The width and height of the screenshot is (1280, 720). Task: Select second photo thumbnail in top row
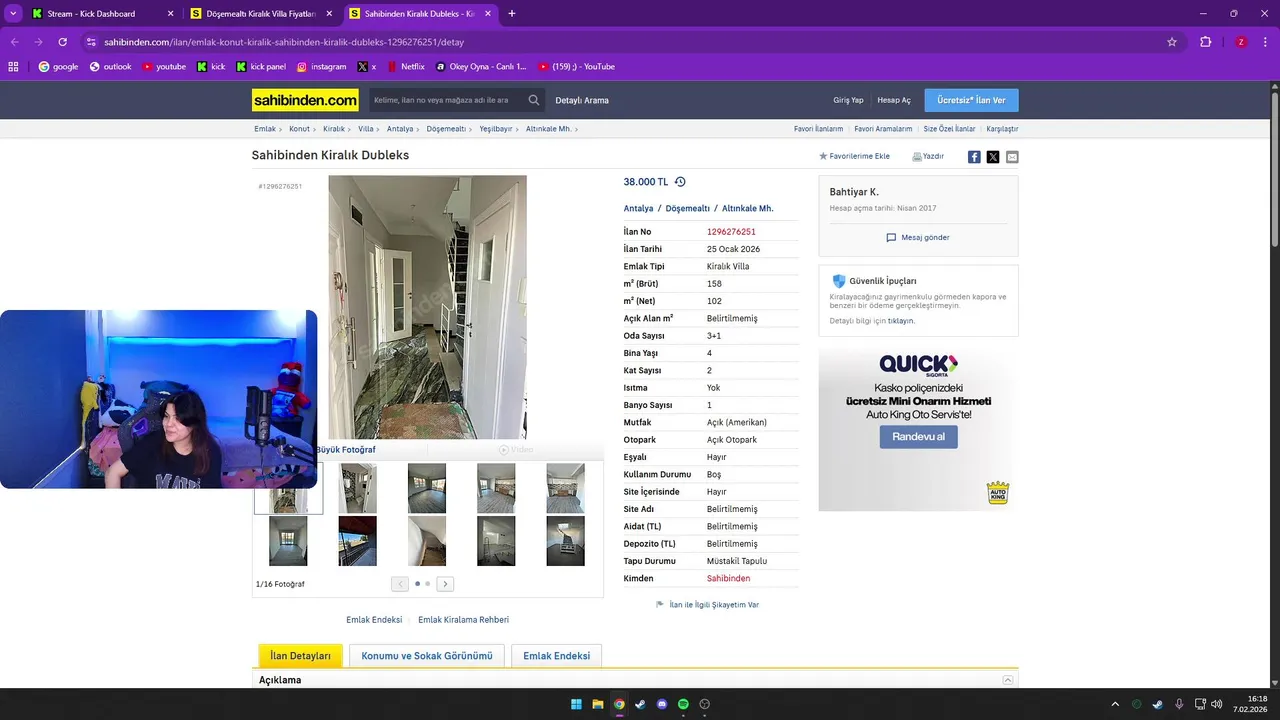click(x=357, y=488)
